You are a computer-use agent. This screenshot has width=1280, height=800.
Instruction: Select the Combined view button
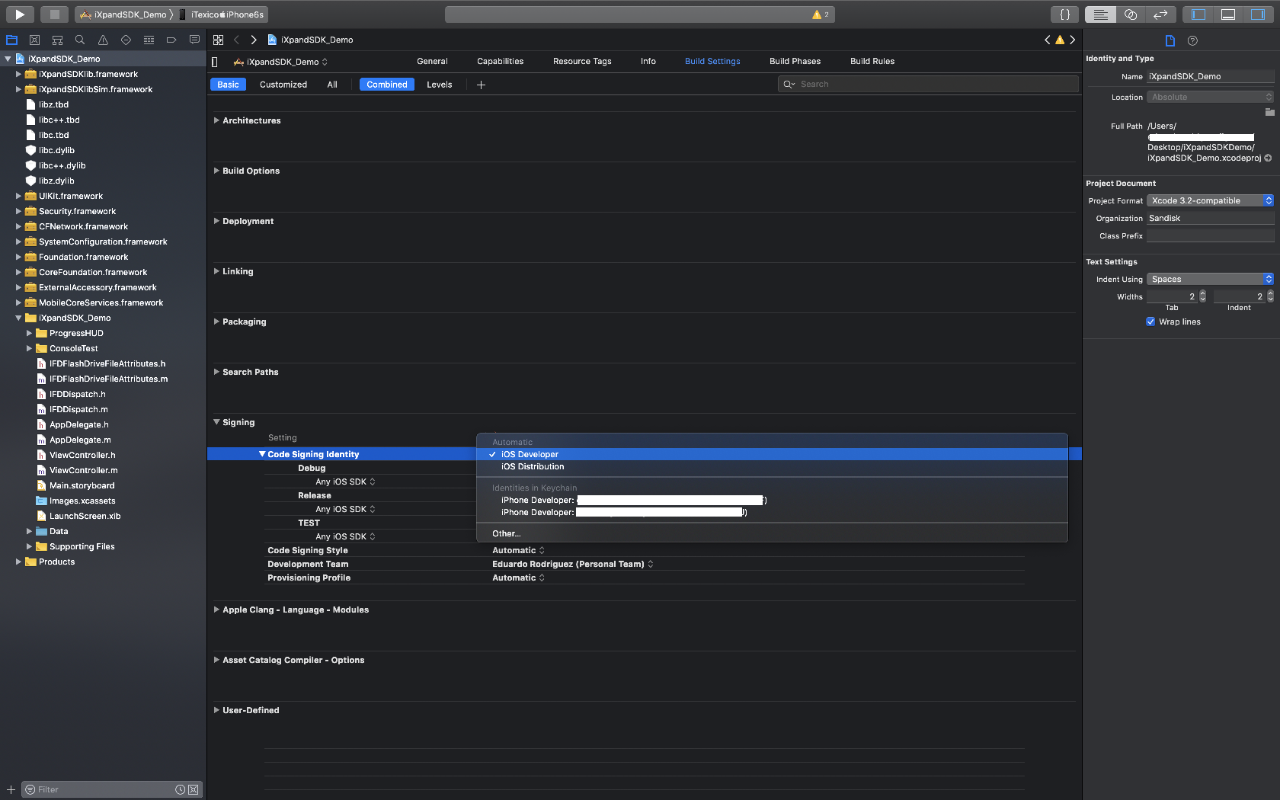[x=387, y=85]
